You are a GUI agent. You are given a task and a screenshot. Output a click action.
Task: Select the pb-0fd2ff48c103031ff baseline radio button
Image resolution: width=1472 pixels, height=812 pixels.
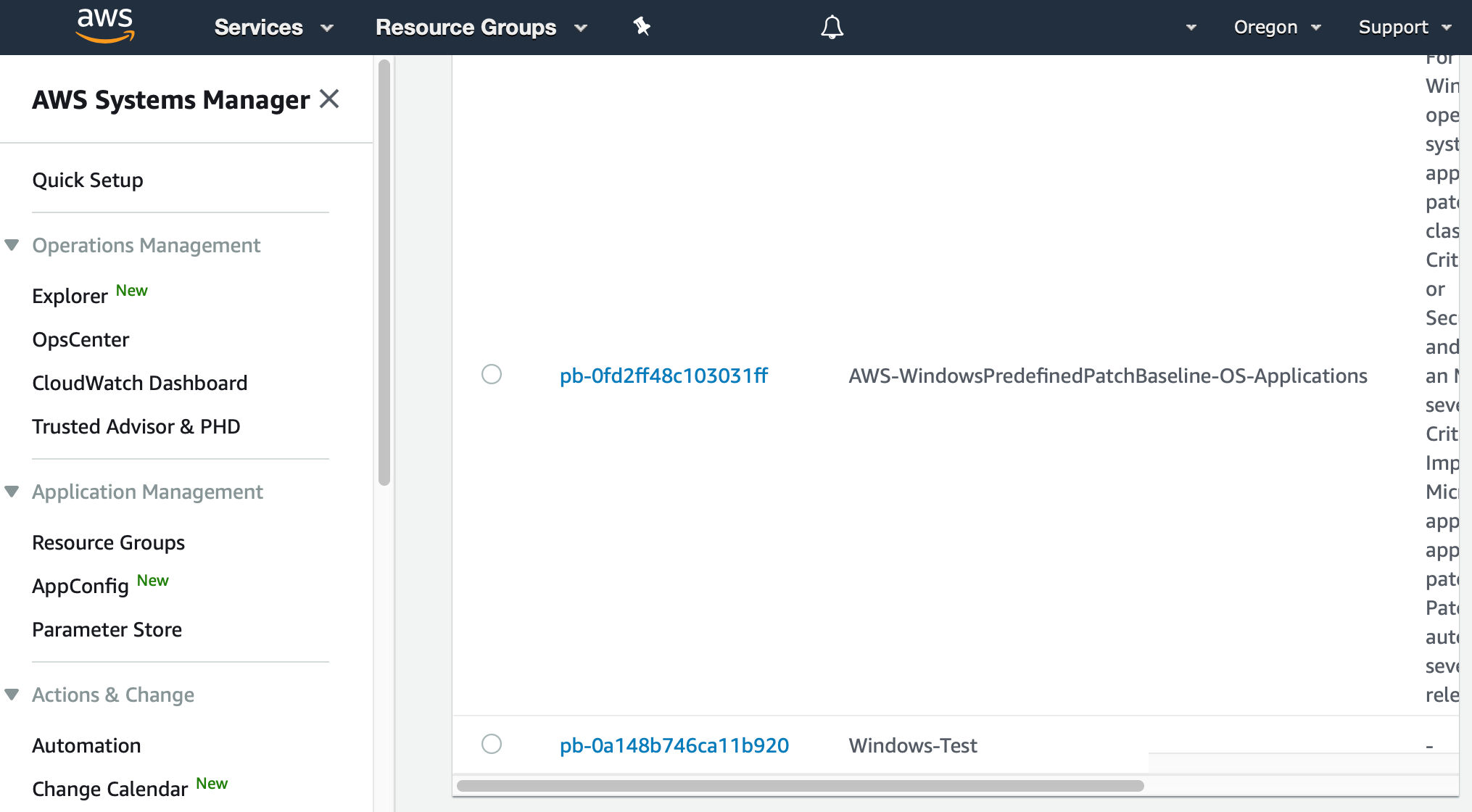click(x=492, y=375)
